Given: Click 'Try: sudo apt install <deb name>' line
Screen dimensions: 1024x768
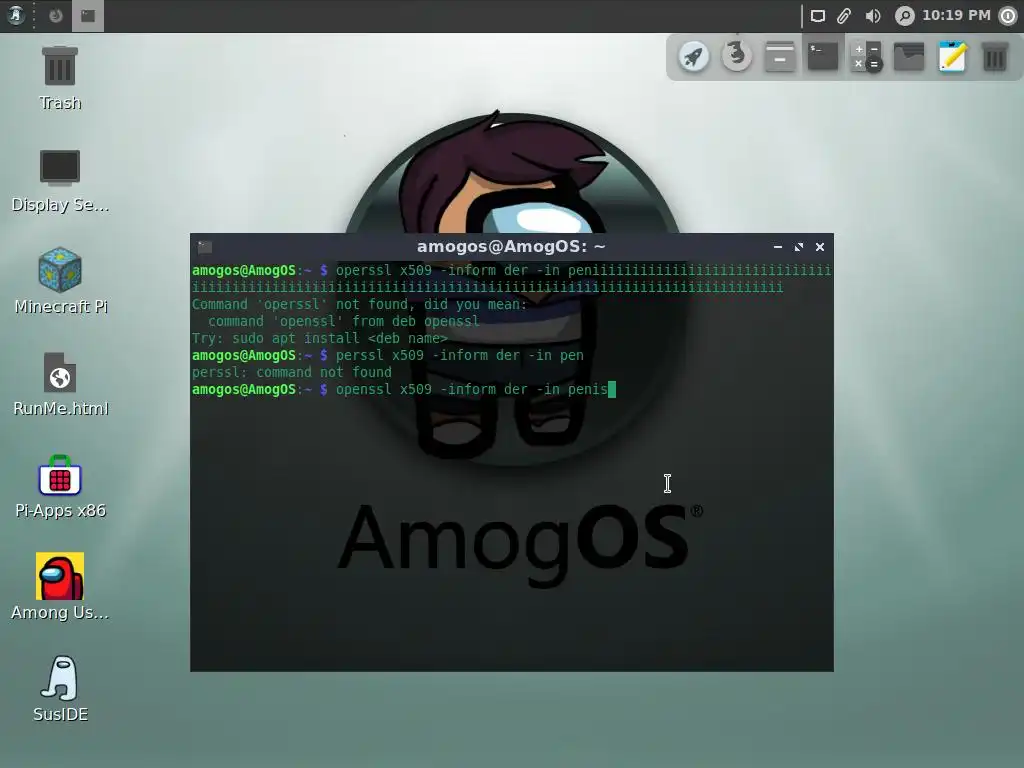Looking at the screenshot, I should click(x=320, y=338).
